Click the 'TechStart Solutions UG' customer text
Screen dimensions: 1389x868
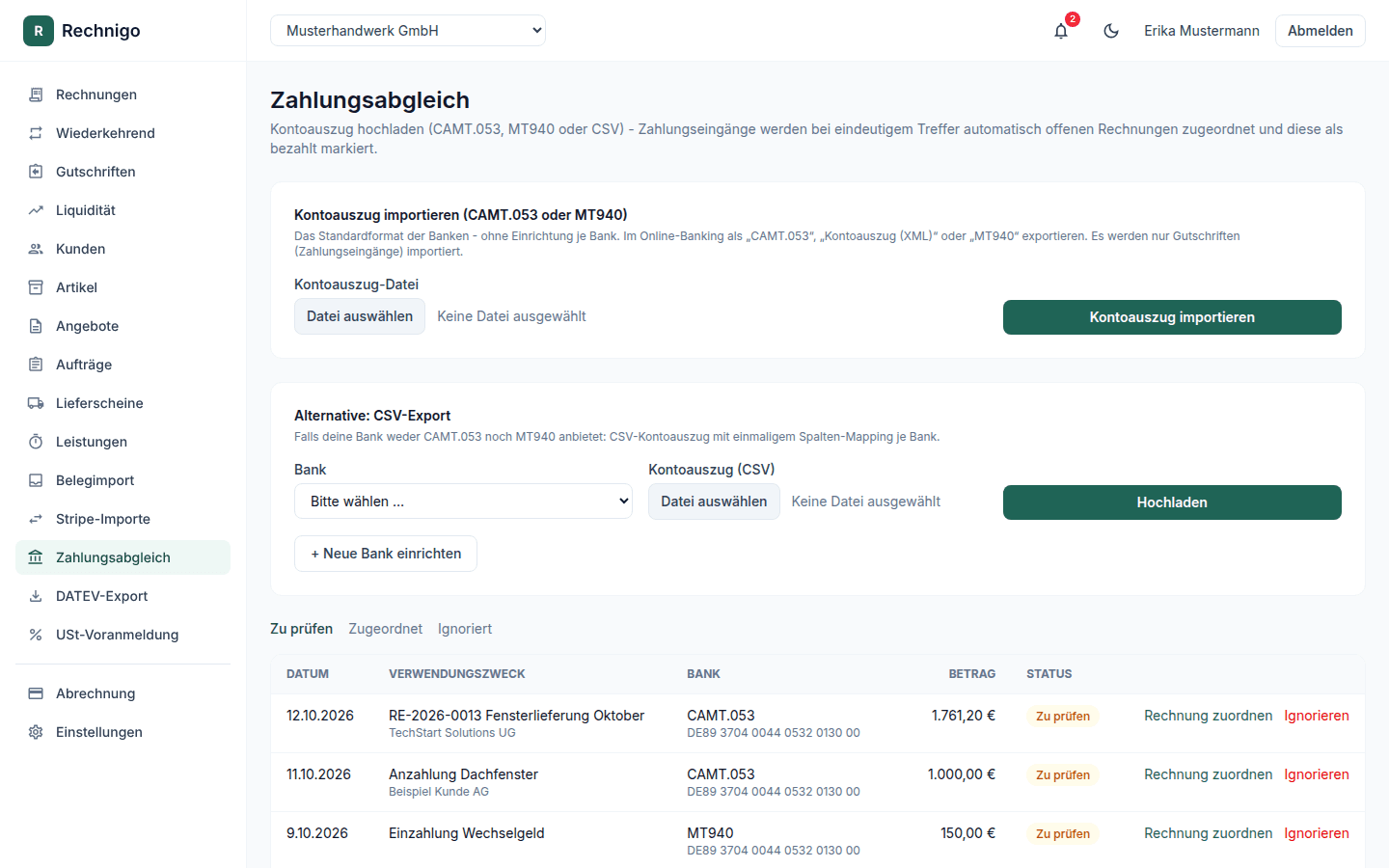pyautogui.click(x=452, y=733)
